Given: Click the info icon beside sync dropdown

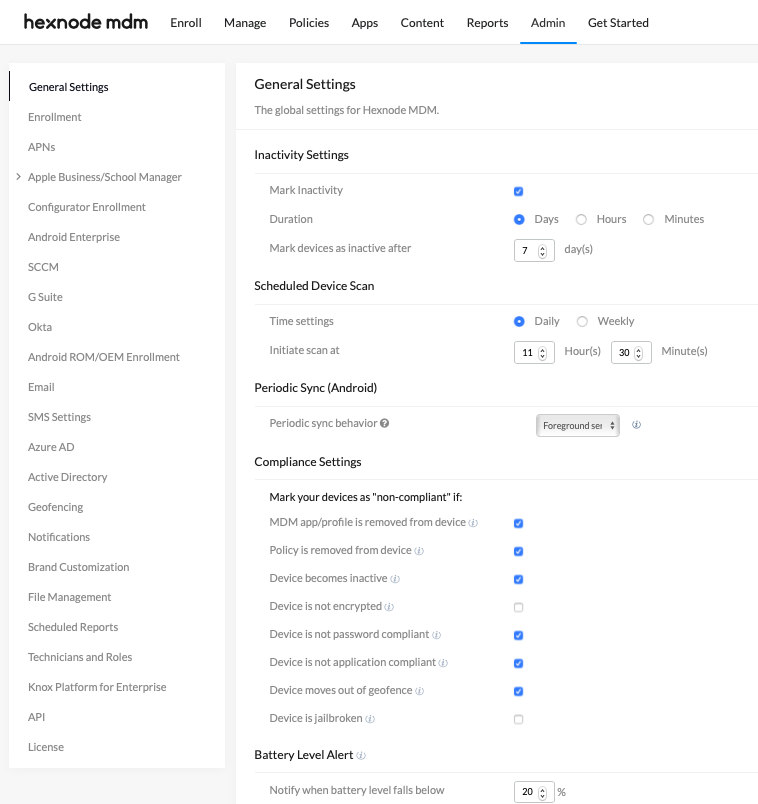Looking at the screenshot, I should [x=636, y=425].
